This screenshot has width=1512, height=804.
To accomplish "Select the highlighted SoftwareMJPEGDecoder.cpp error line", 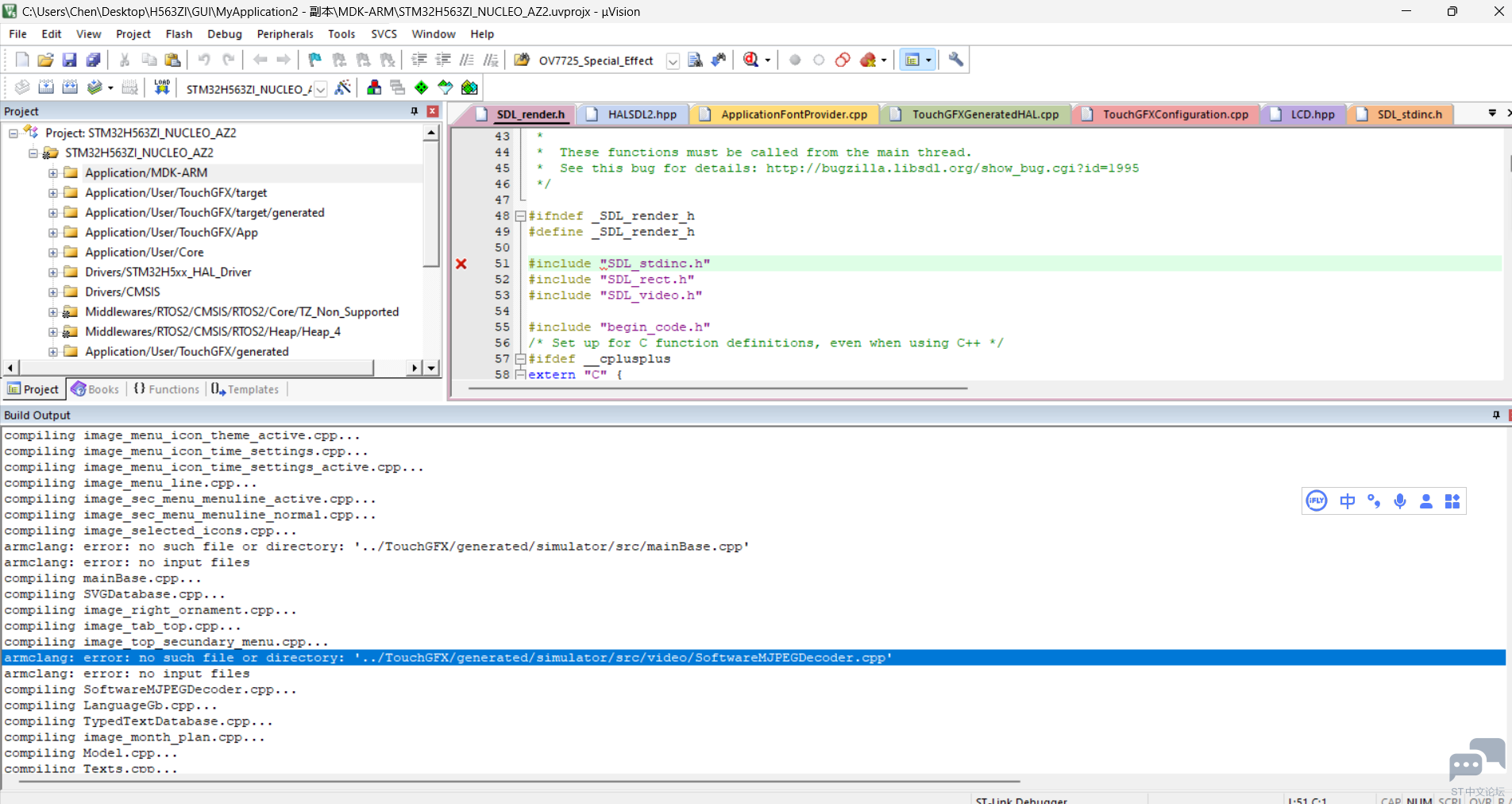I will (x=753, y=658).
